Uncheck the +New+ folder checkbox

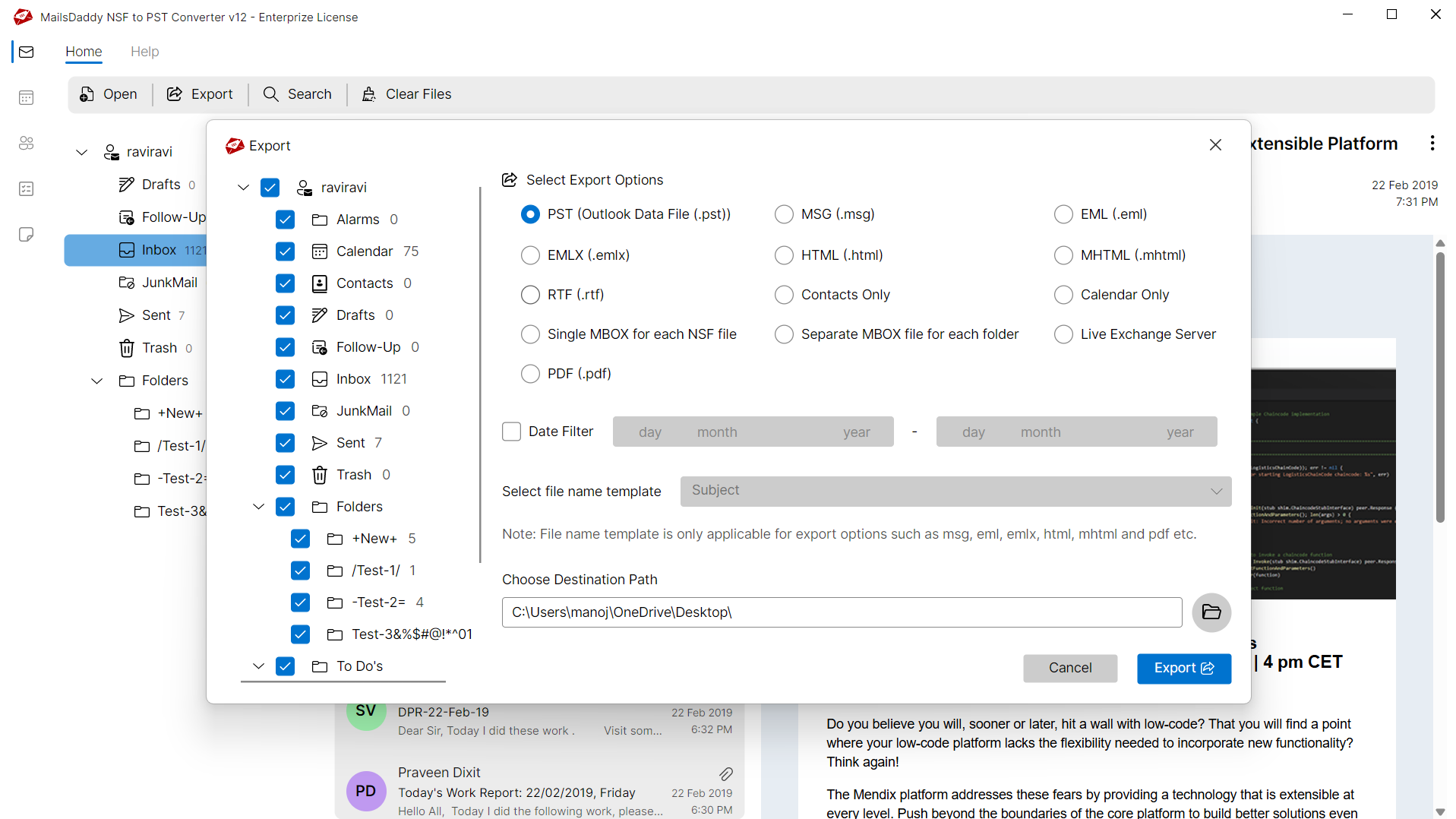pyautogui.click(x=300, y=539)
